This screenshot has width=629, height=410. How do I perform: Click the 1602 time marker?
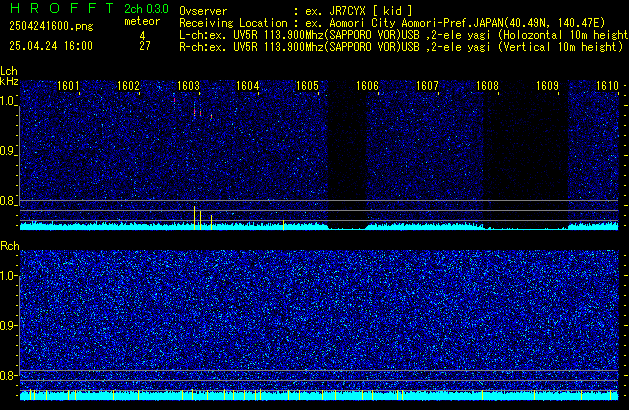[x=128, y=86]
